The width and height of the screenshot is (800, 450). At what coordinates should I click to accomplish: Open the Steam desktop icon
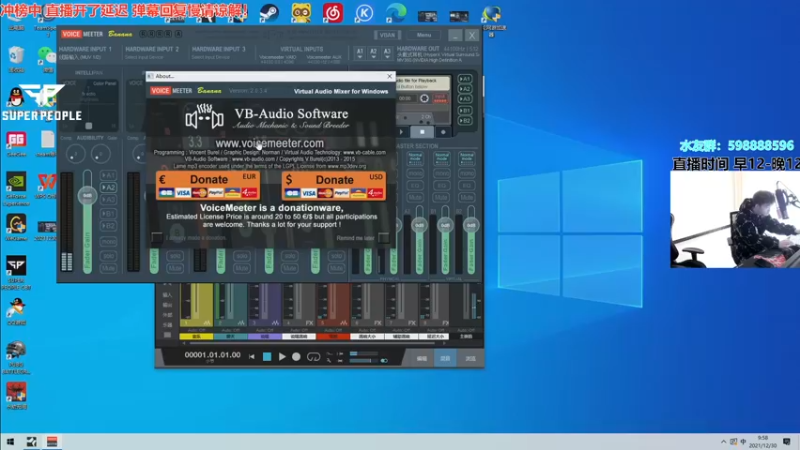(269, 14)
